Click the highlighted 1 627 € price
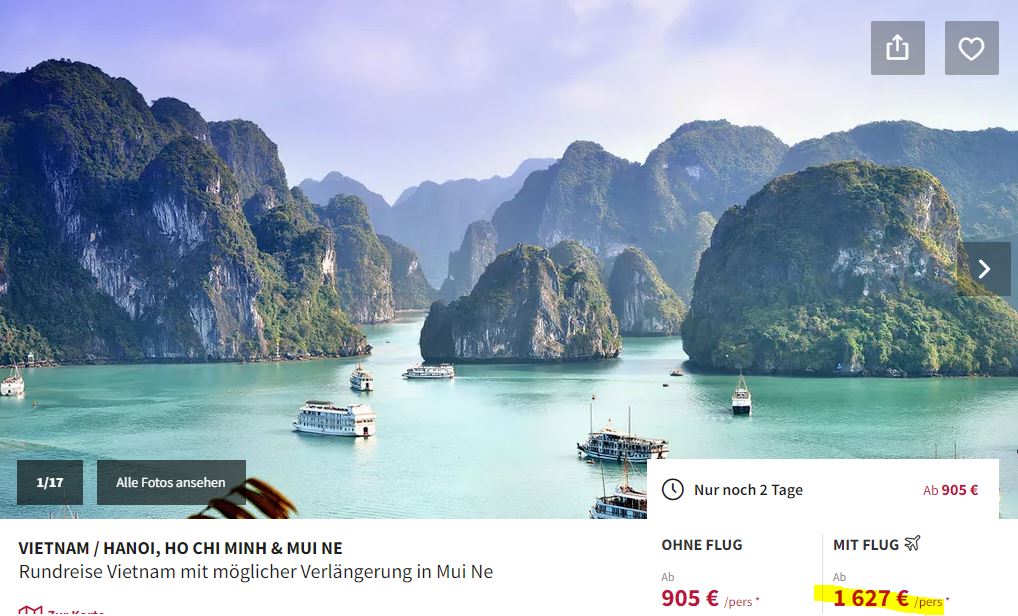1018x616 pixels. click(871, 598)
